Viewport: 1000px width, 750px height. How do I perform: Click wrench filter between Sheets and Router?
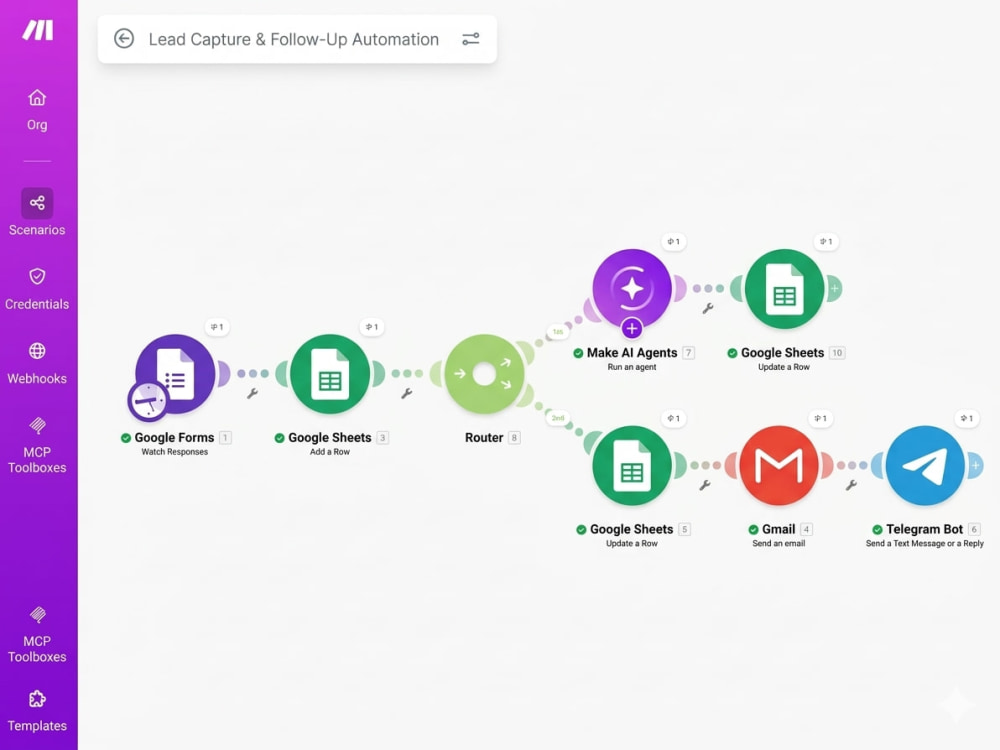pyautogui.click(x=407, y=393)
